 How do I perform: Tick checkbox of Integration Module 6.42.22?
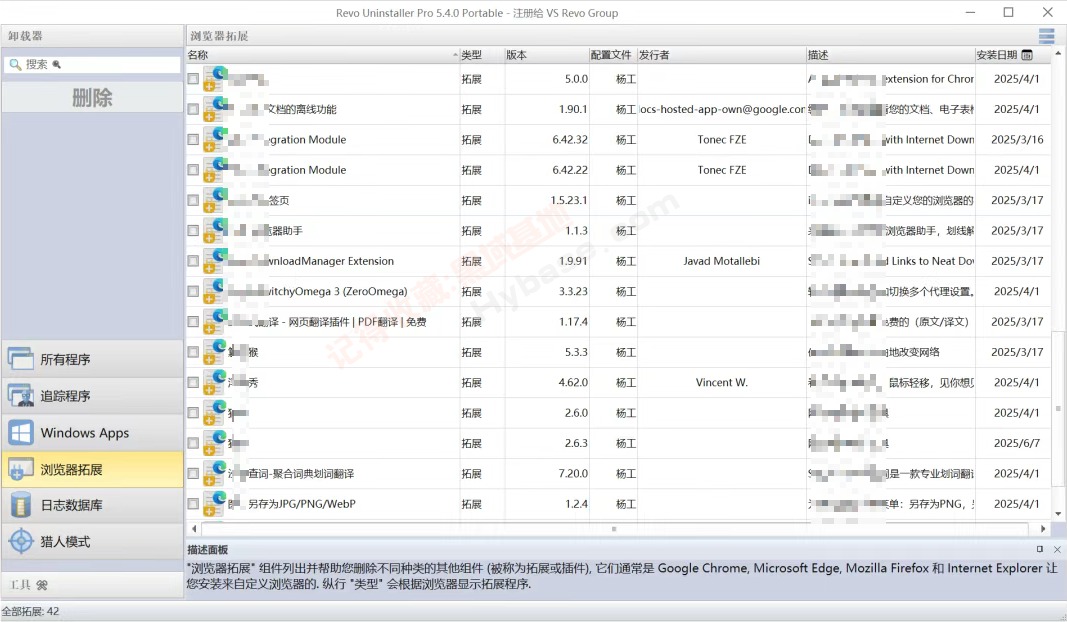coord(193,170)
